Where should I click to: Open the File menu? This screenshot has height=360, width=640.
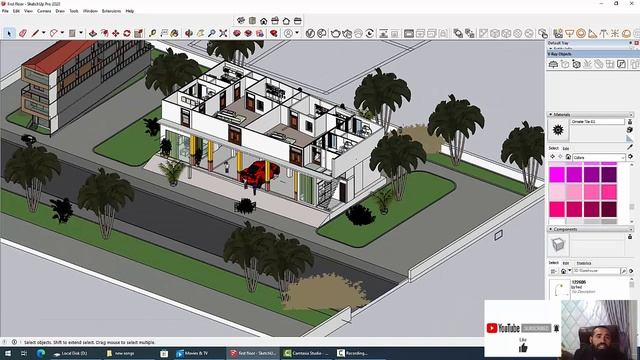5,11
